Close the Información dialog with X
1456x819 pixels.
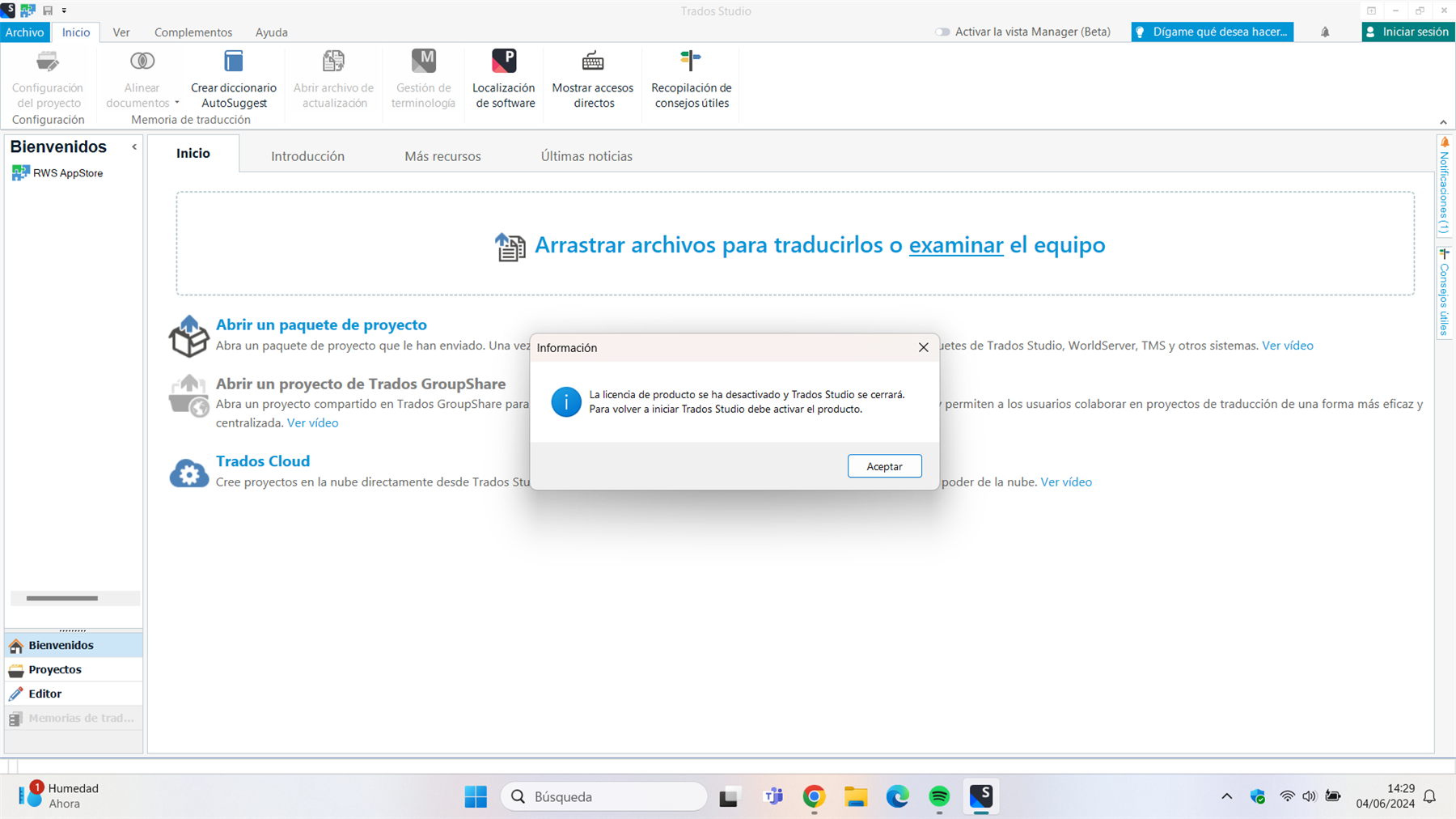923,347
